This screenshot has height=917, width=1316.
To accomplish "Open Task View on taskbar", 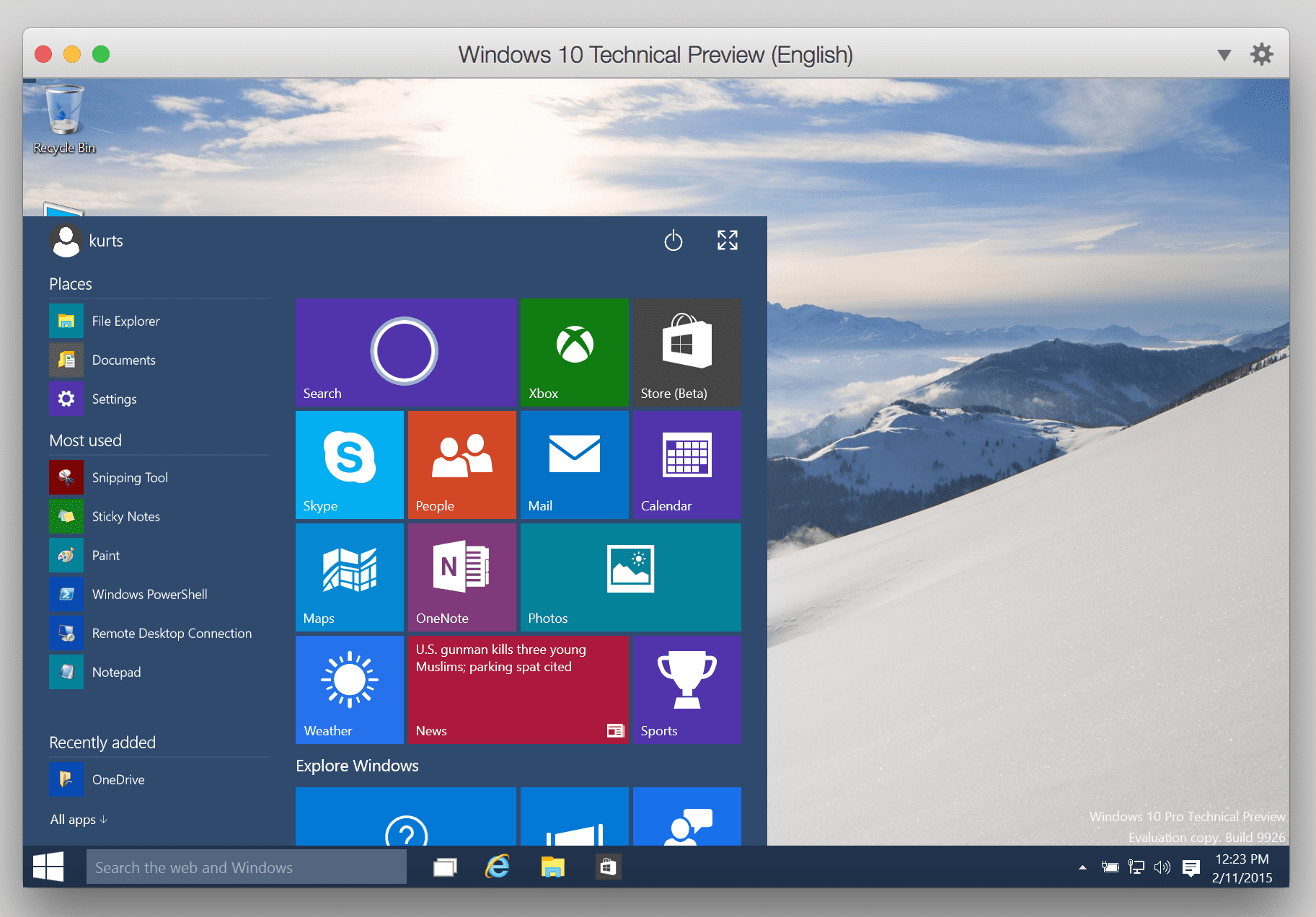I will [445, 867].
